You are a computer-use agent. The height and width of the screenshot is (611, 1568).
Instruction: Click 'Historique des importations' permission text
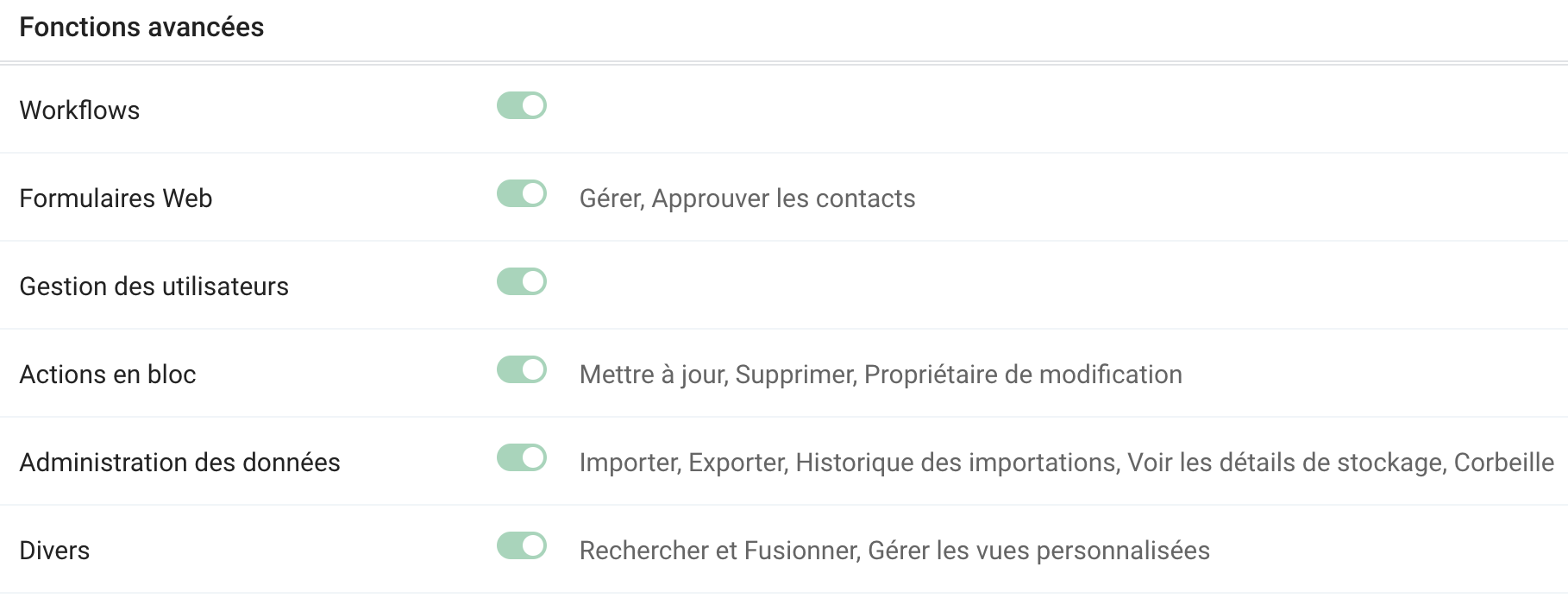(x=956, y=463)
